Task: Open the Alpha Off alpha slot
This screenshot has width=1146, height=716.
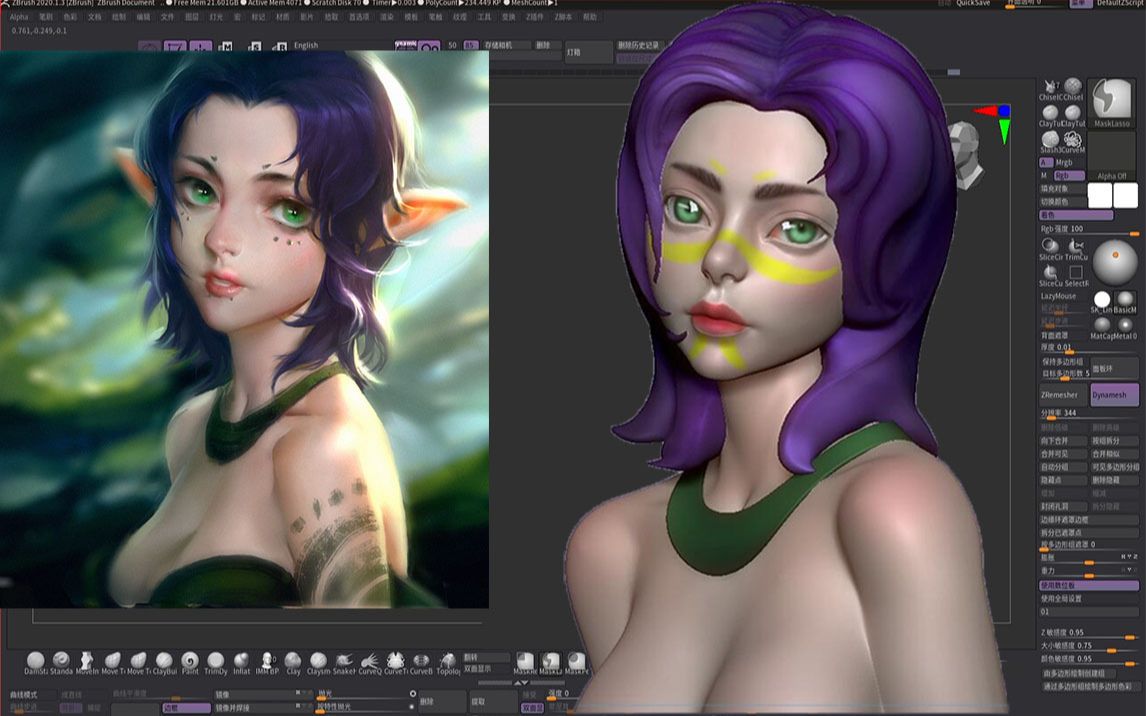Action: point(1112,156)
